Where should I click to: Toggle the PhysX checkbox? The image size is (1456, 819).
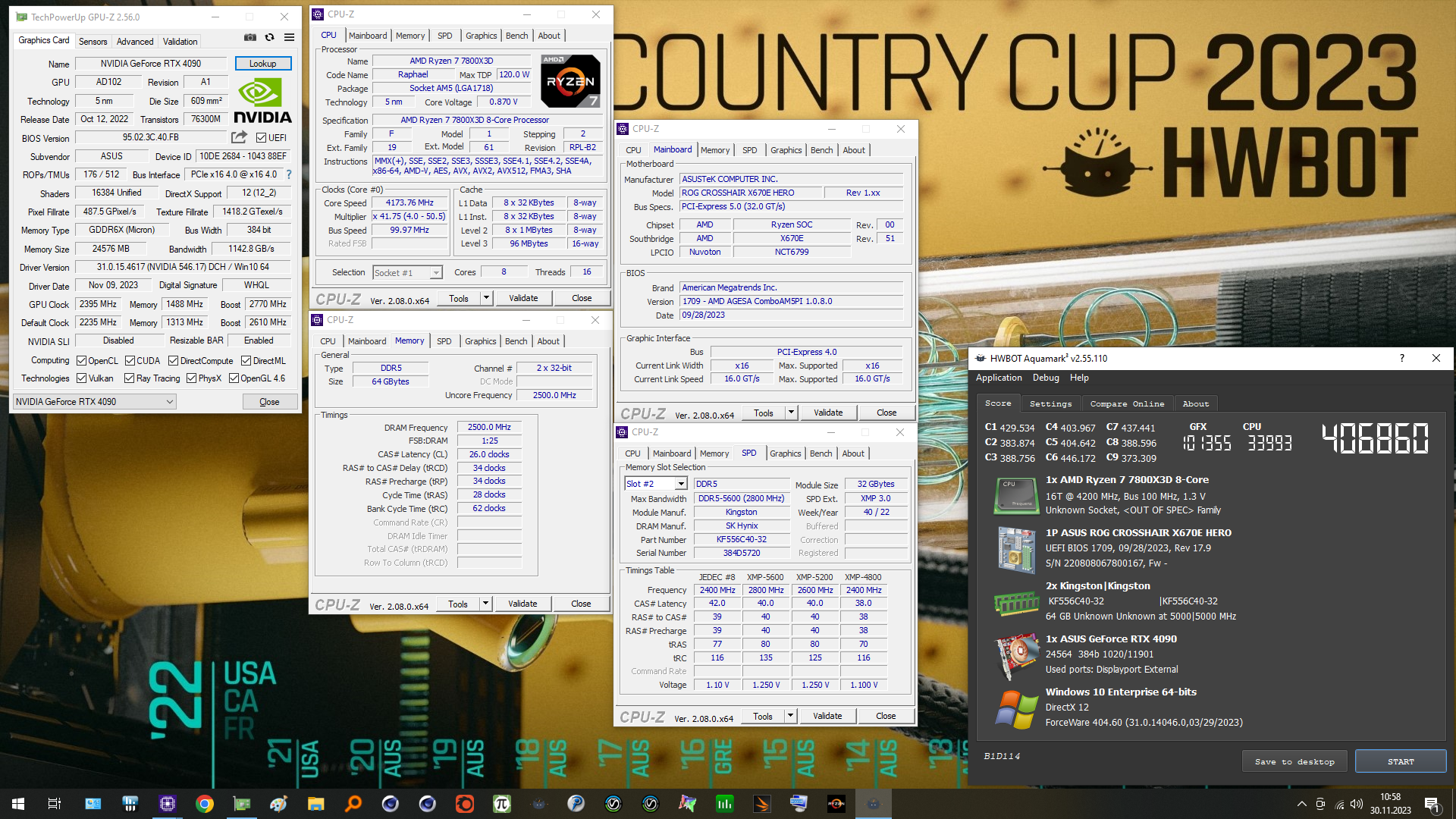click(191, 378)
